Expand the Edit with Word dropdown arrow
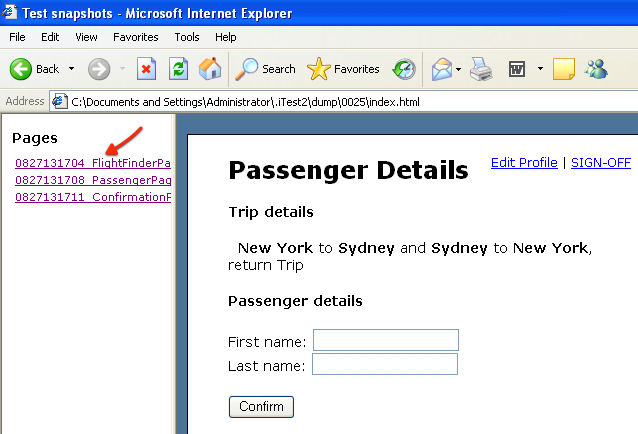Image resolution: width=638 pixels, height=434 pixels. tap(540, 69)
